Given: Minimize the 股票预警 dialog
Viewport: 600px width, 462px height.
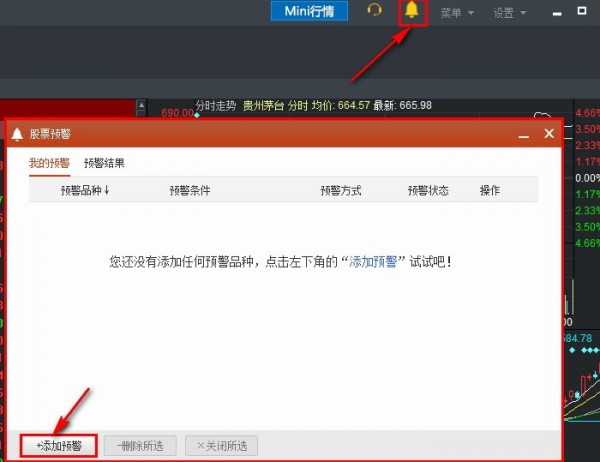Looking at the screenshot, I should point(522,134).
